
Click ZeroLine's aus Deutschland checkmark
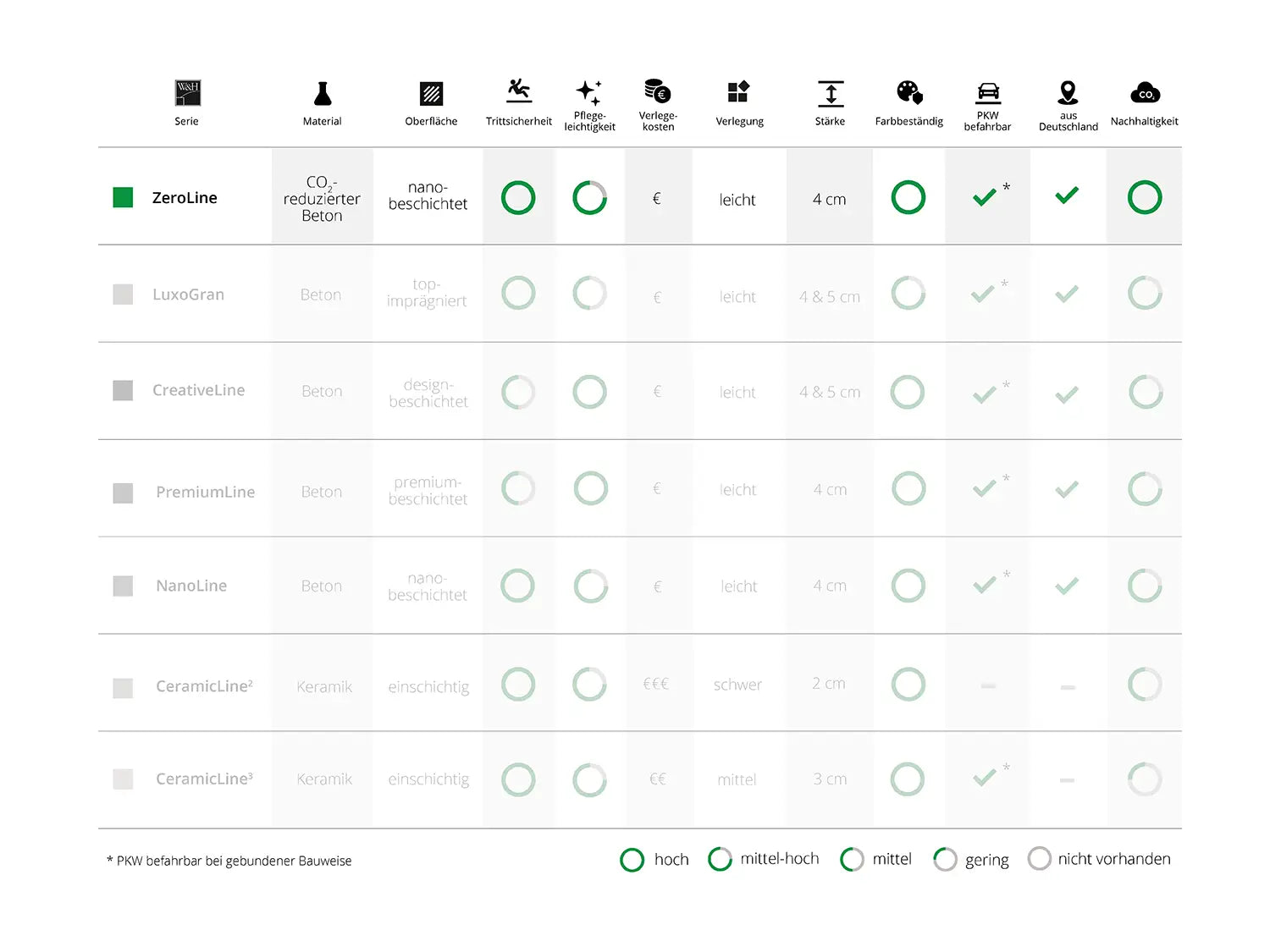pyautogui.click(x=1067, y=195)
